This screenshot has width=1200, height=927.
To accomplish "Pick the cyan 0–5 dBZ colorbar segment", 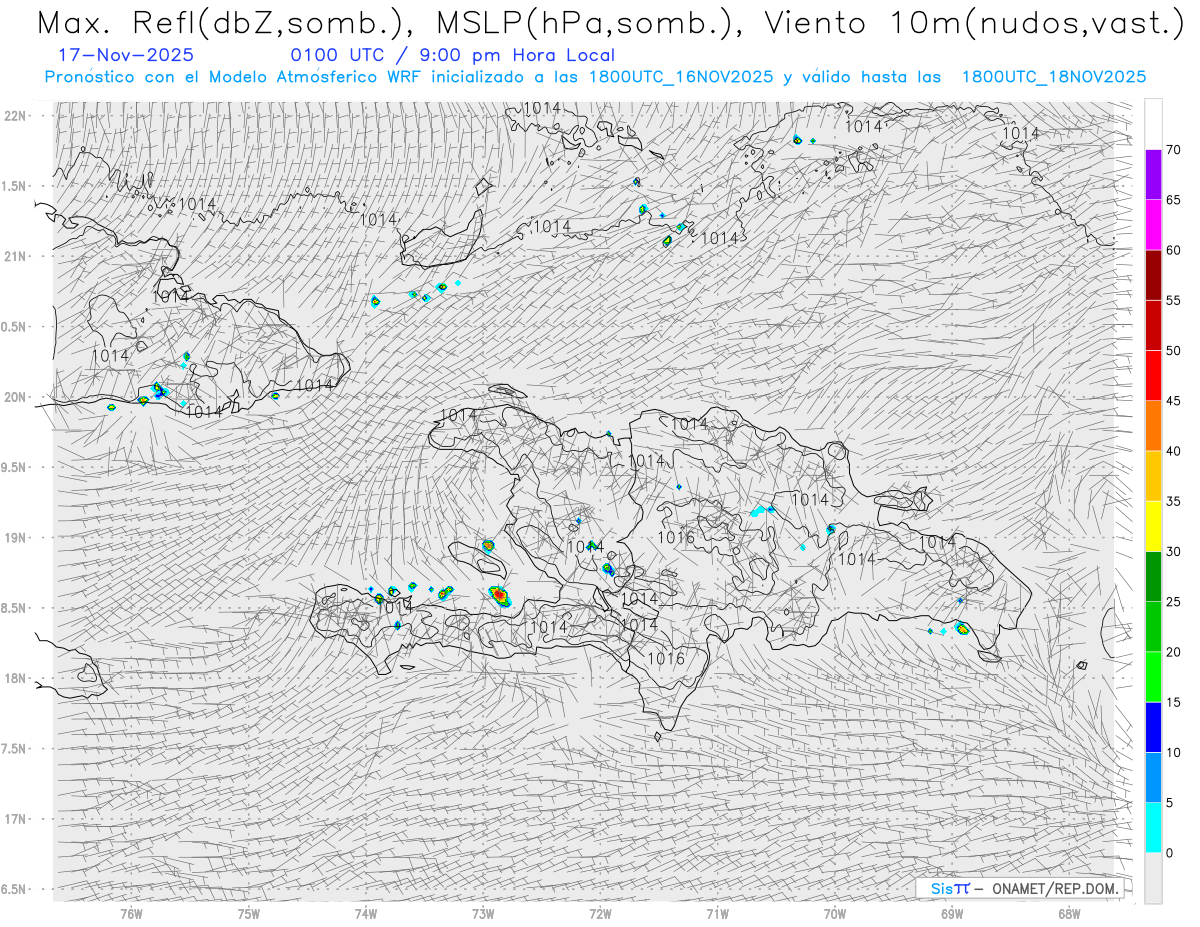I will (x=1153, y=828).
